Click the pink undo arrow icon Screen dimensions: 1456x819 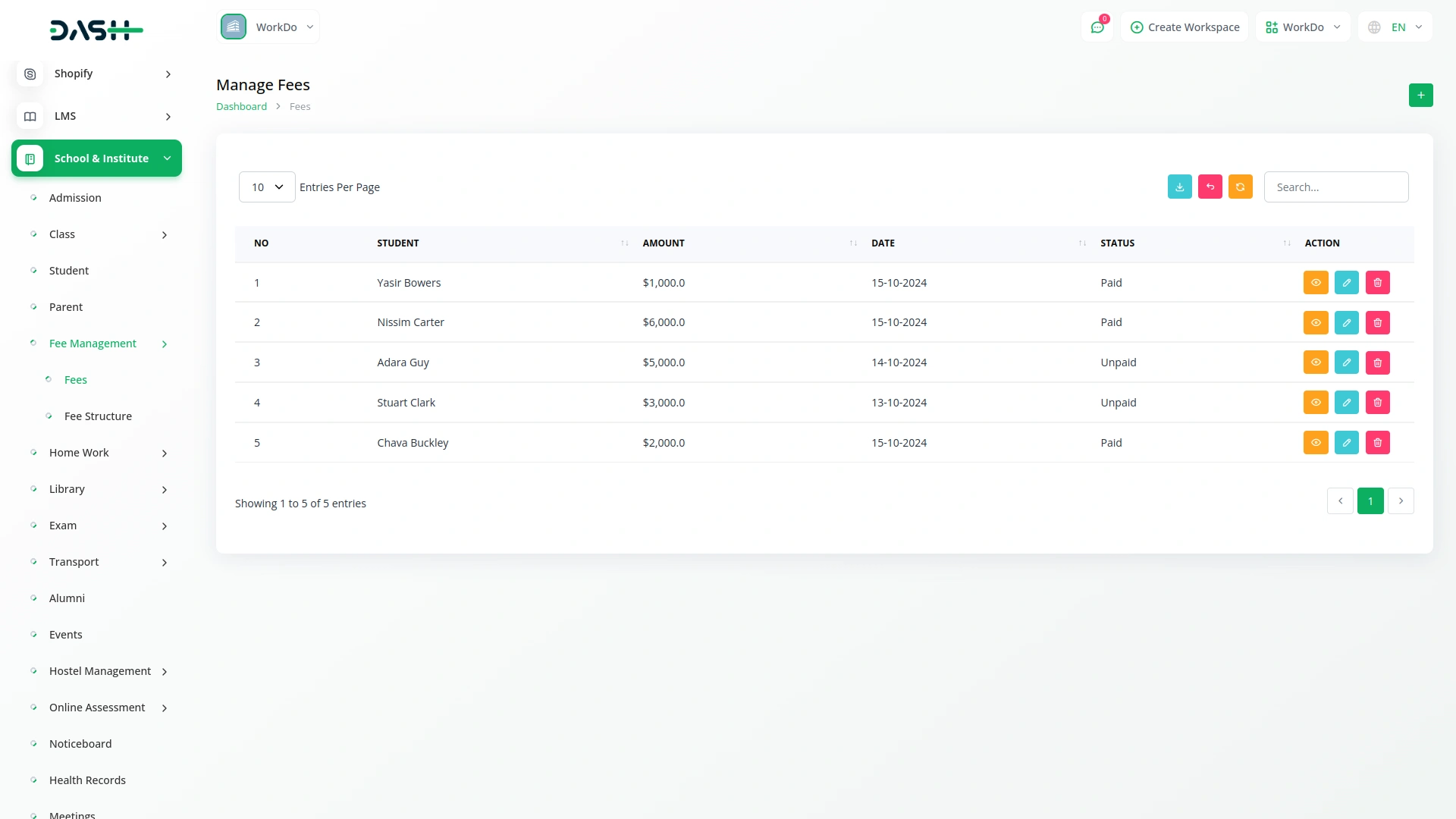(x=1210, y=187)
